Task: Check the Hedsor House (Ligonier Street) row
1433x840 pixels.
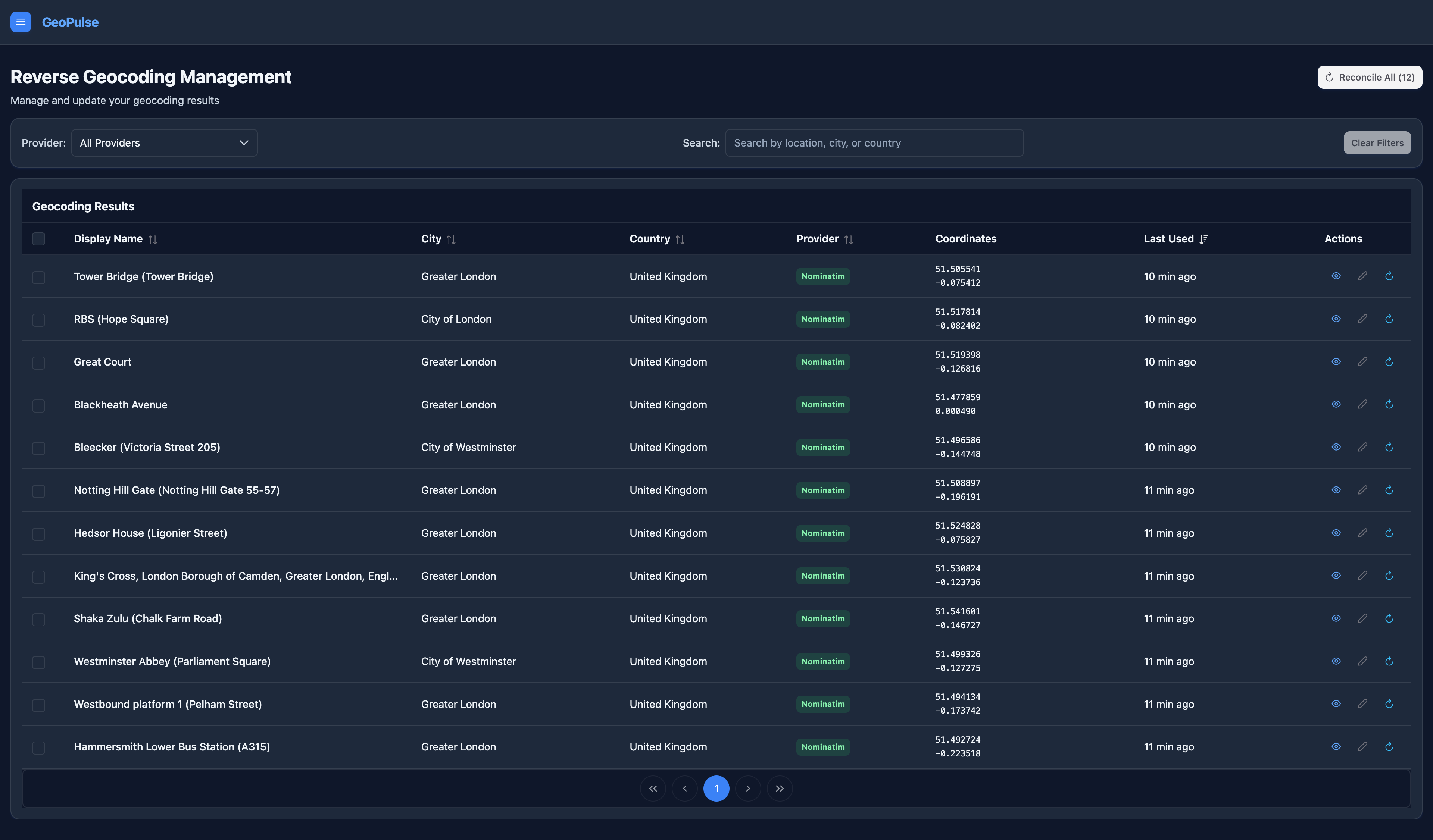Action: coord(39,534)
